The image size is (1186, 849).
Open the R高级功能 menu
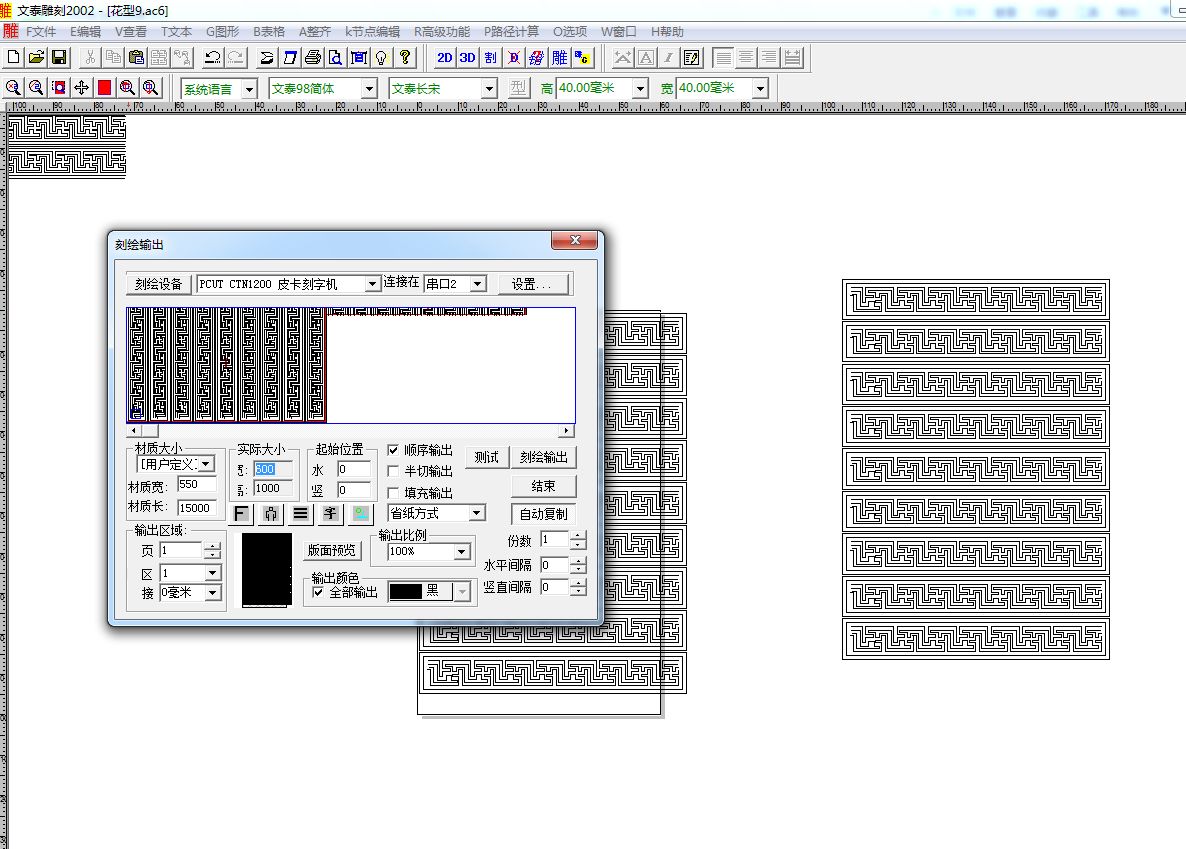click(441, 32)
